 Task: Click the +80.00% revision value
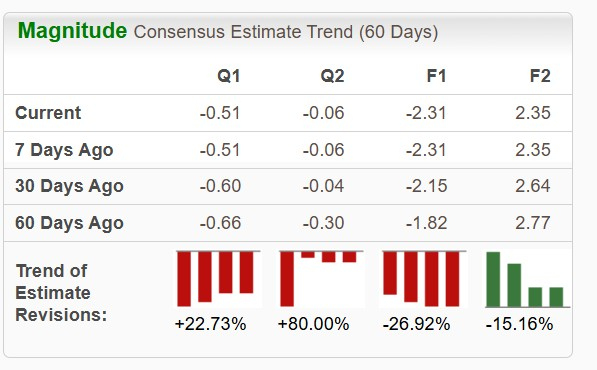click(313, 324)
